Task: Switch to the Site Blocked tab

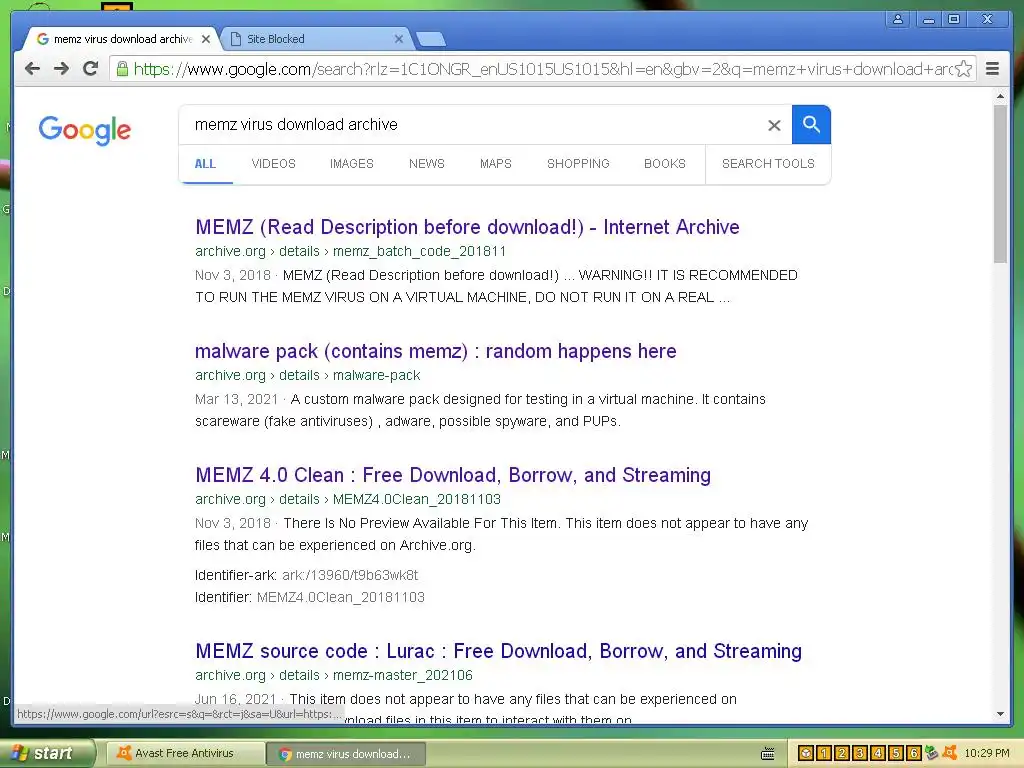Action: [x=315, y=39]
